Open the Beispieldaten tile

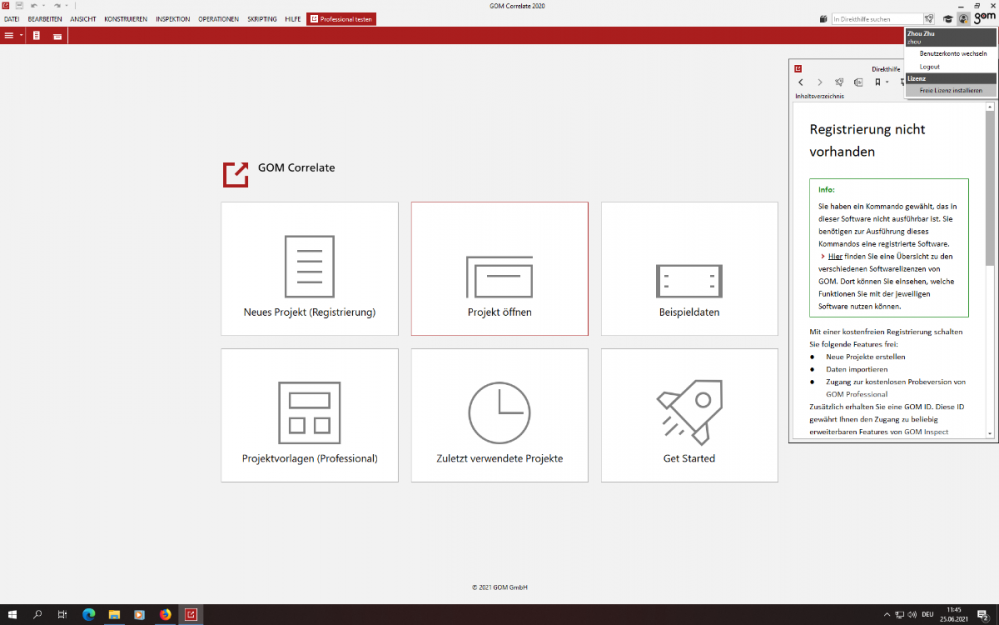click(689, 268)
